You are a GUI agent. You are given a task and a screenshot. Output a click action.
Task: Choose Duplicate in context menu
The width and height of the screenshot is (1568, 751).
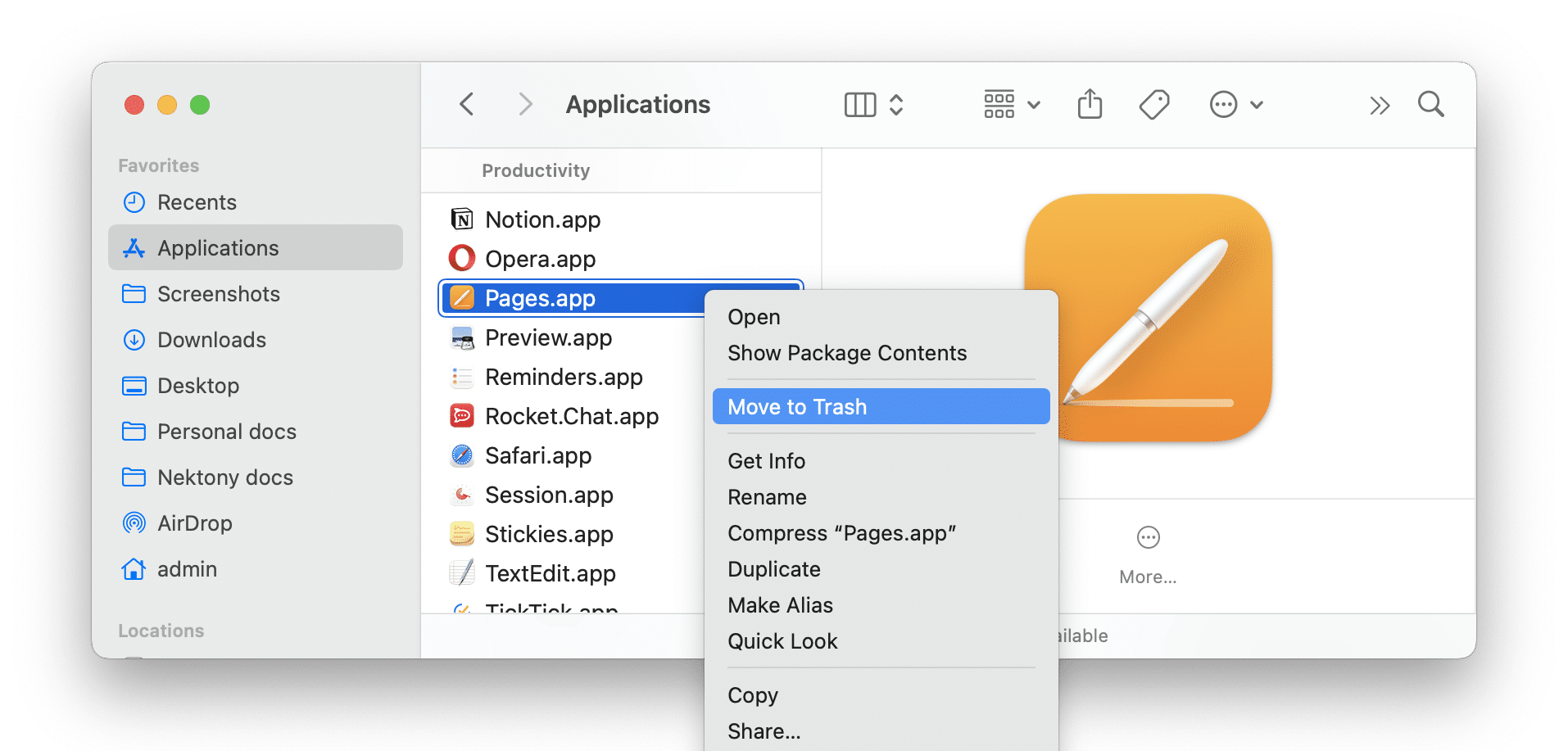point(881,569)
